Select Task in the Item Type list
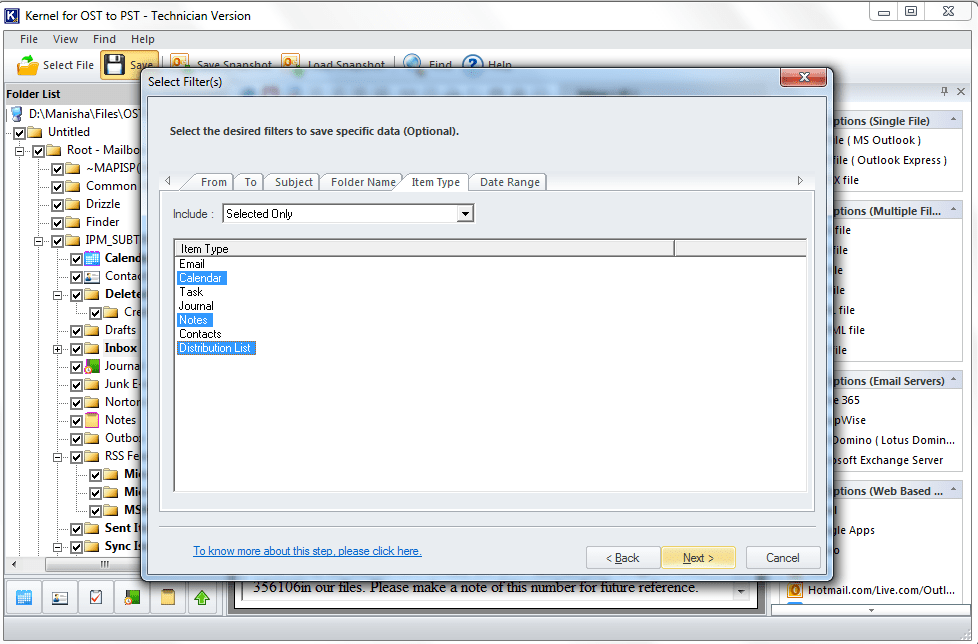 [x=191, y=292]
